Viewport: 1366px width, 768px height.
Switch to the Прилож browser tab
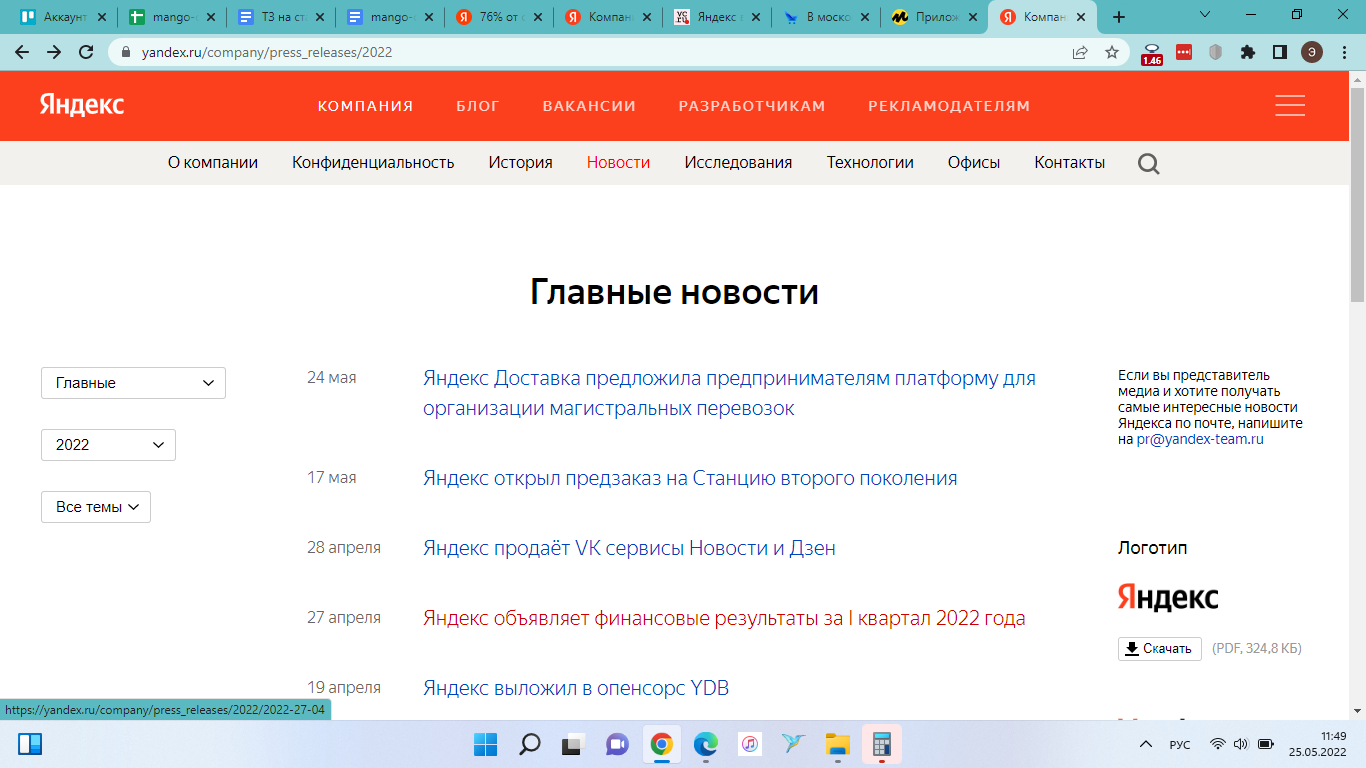point(933,17)
